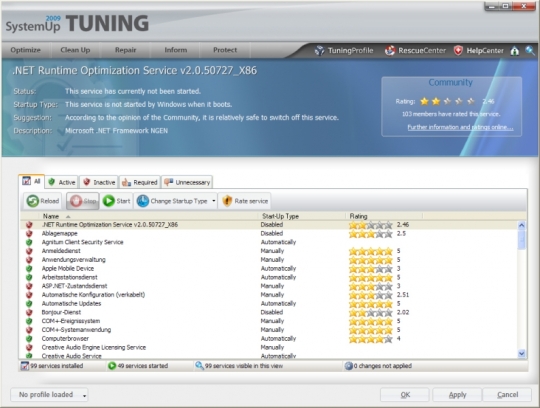Select the Anmeldedienst service row
Image resolution: width=540 pixels, height=408 pixels.
pos(269,251)
